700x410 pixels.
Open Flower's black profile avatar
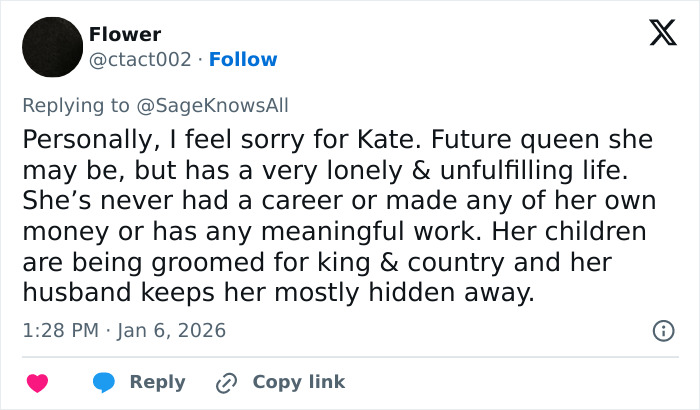tap(50, 47)
